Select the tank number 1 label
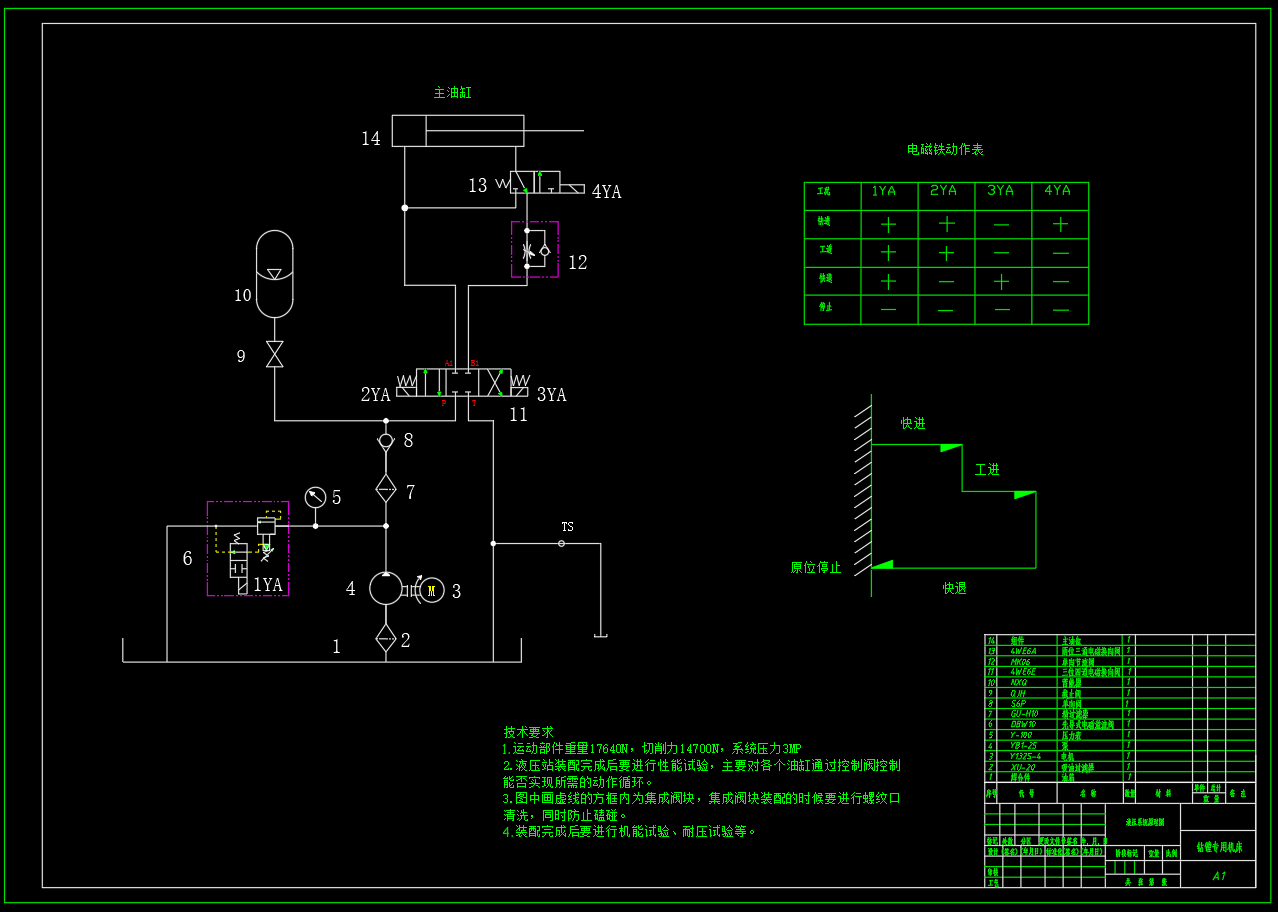This screenshot has height=912, width=1278. [x=337, y=647]
